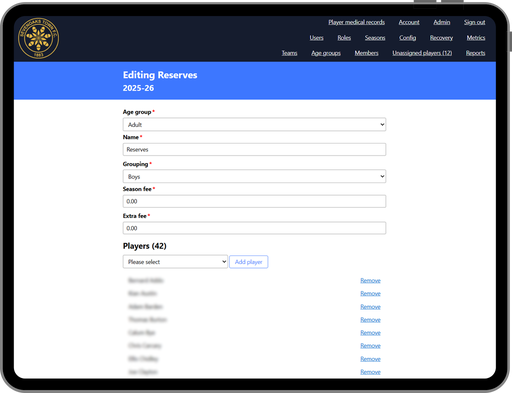
Task: Open the Users admin page
Action: click(316, 38)
